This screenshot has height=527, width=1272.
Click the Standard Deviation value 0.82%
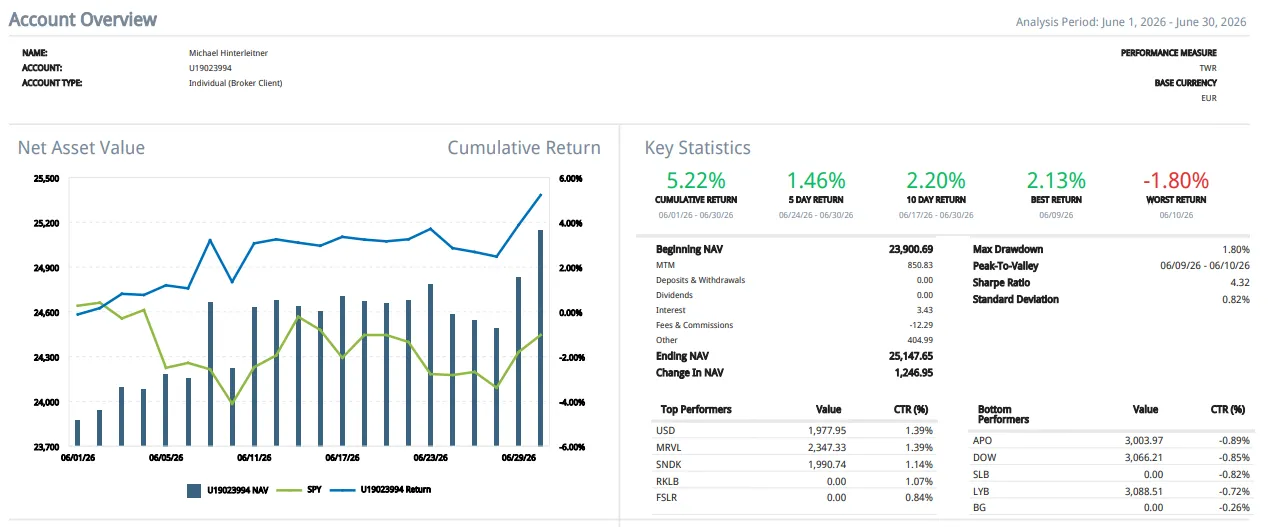coord(1236,299)
